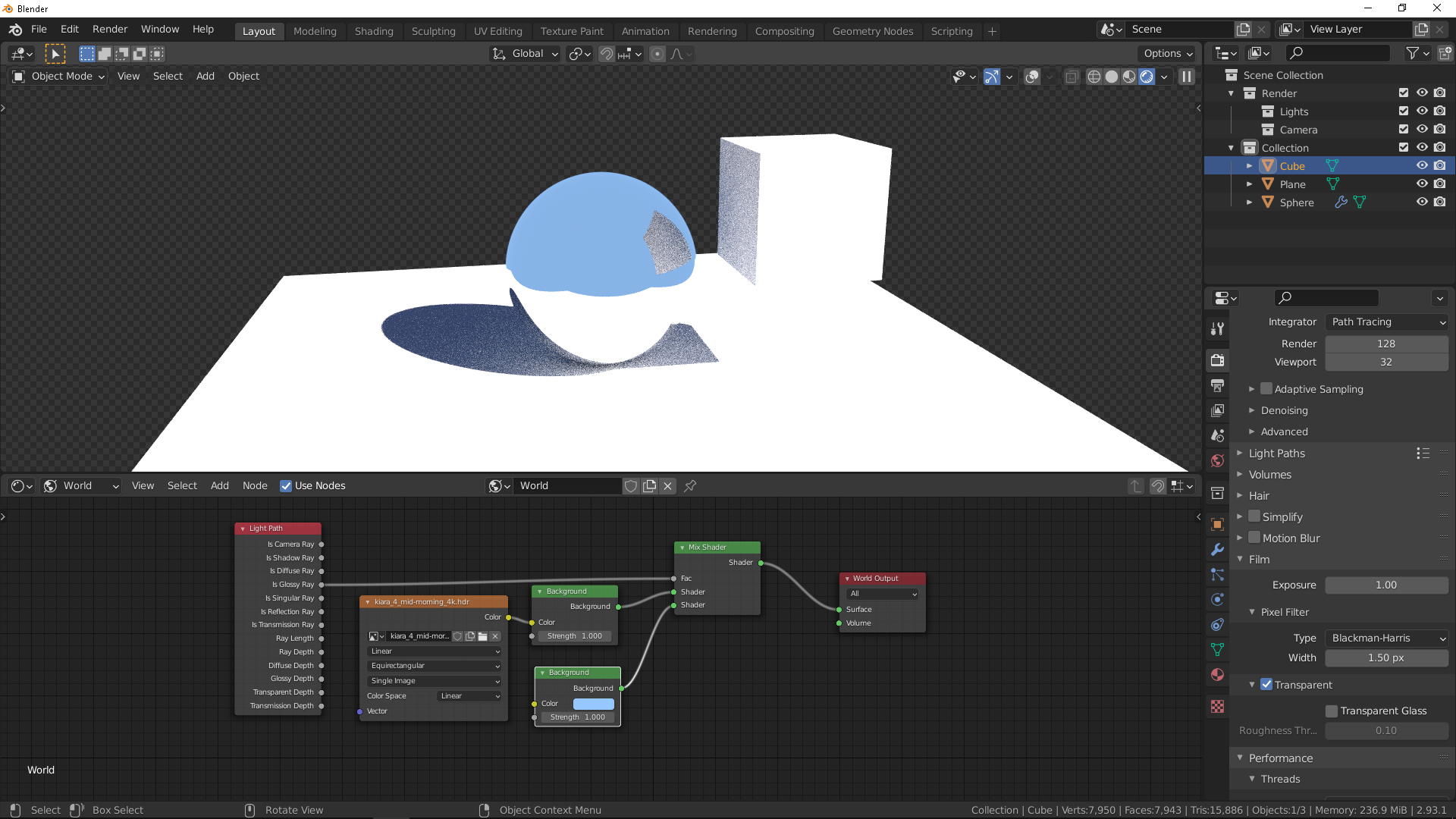The width and height of the screenshot is (1456, 819).
Task: Open the Output properties printer tab
Action: coord(1217,385)
